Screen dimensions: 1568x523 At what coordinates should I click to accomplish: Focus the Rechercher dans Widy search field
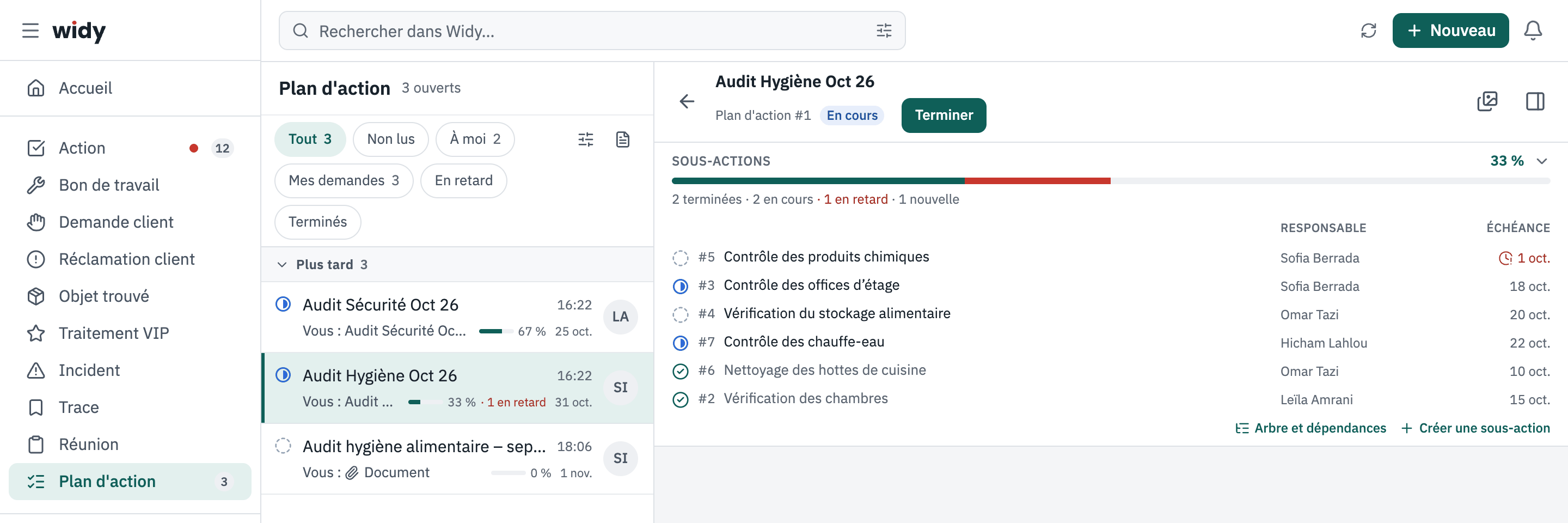592,31
